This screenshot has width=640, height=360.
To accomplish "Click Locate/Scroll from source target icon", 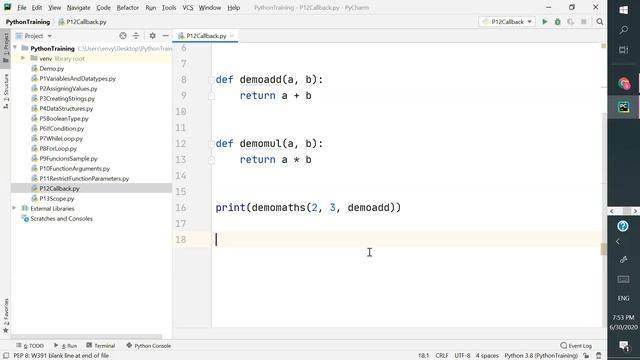I will coord(123,36).
